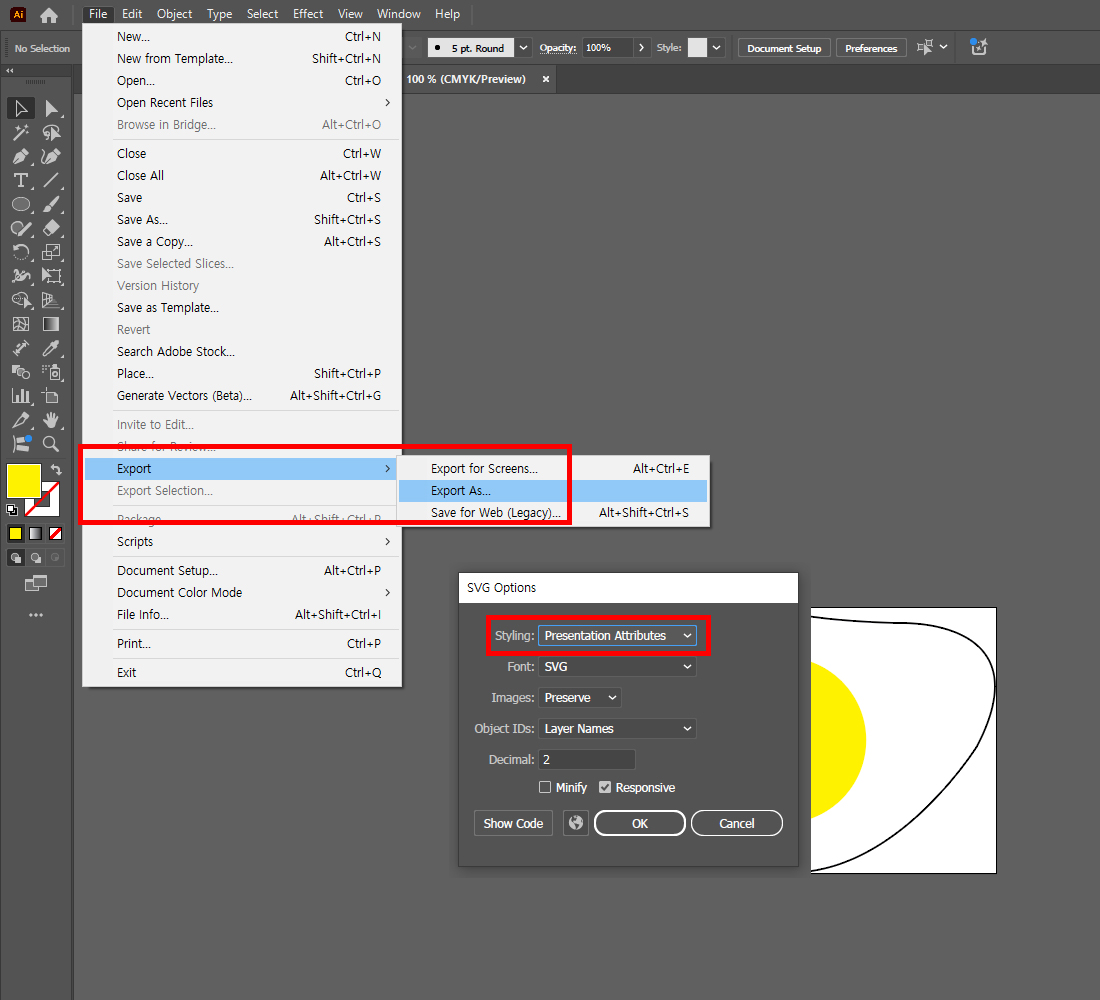Pick the Lasso tool

(x=51, y=132)
